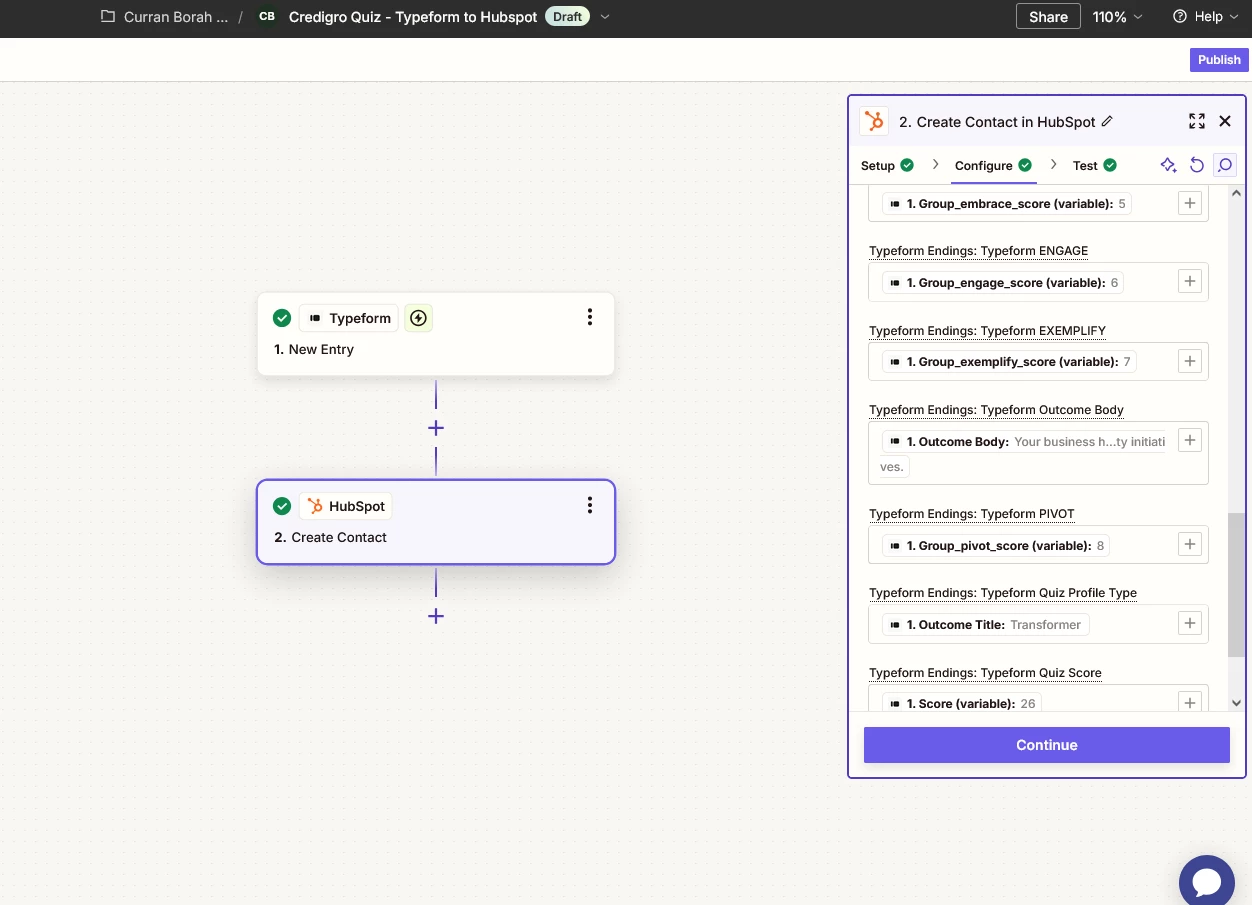Switch to the Configure tab
This screenshot has height=905, width=1252.
click(x=993, y=165)
